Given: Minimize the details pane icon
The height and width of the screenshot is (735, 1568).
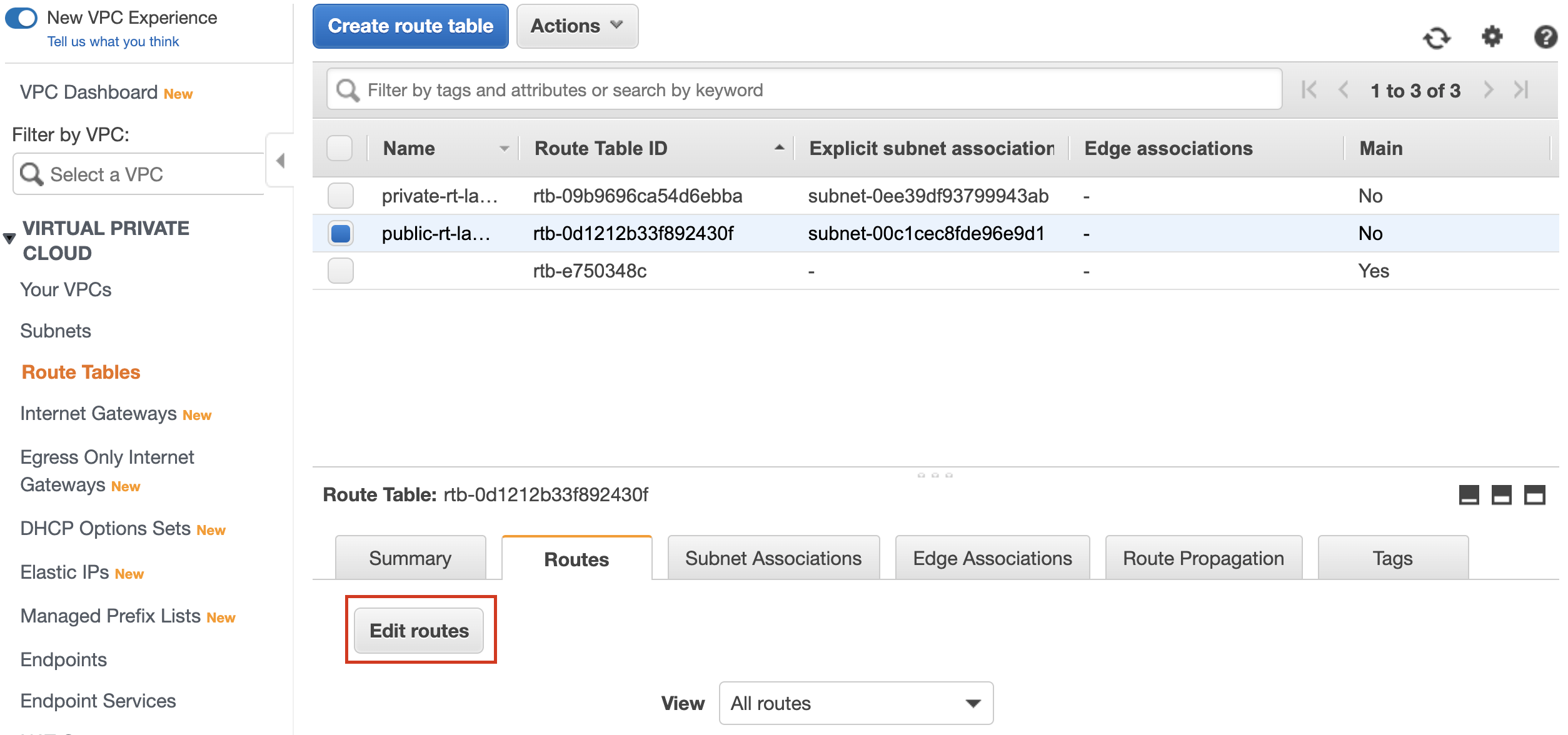Looking at the screenshot, I should [1469, 495].
